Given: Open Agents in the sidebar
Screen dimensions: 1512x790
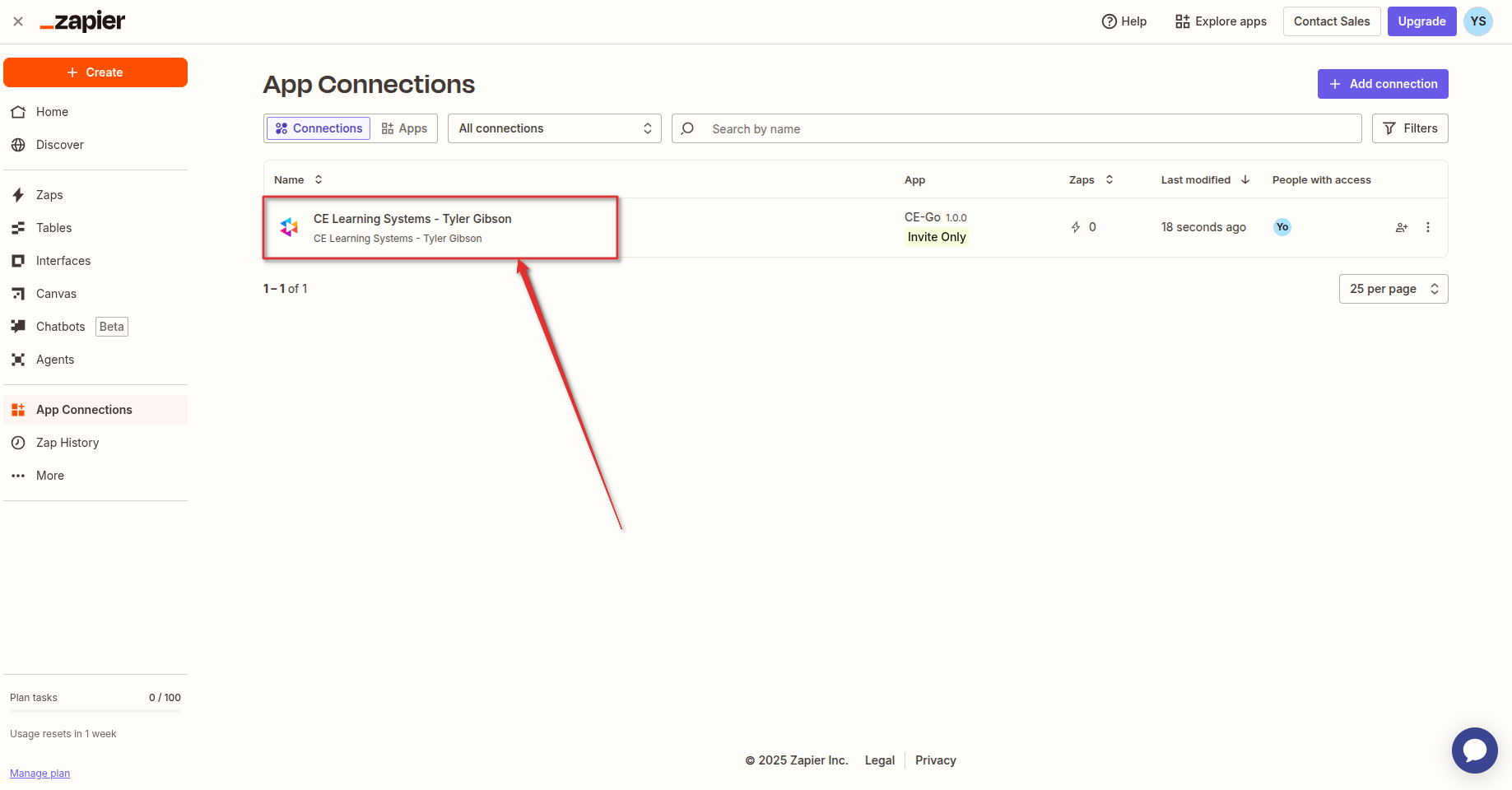Looking at the screenshot, I should coord(95,360).
